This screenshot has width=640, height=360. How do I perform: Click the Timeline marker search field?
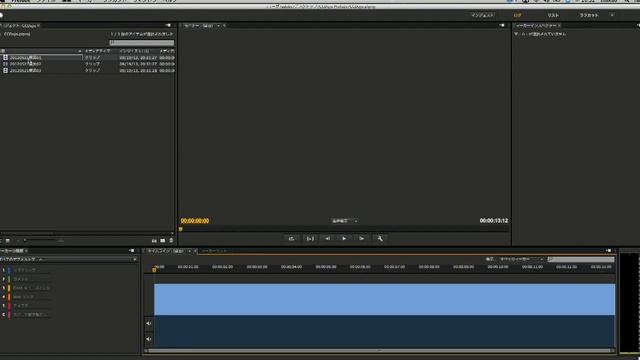point(581,259)
